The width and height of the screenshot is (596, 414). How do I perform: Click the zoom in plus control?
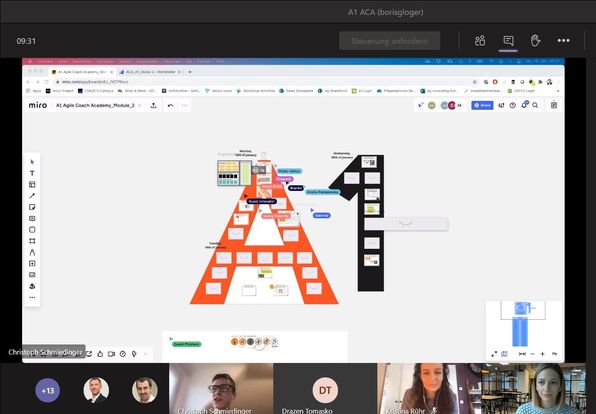[x=542, y=354]
